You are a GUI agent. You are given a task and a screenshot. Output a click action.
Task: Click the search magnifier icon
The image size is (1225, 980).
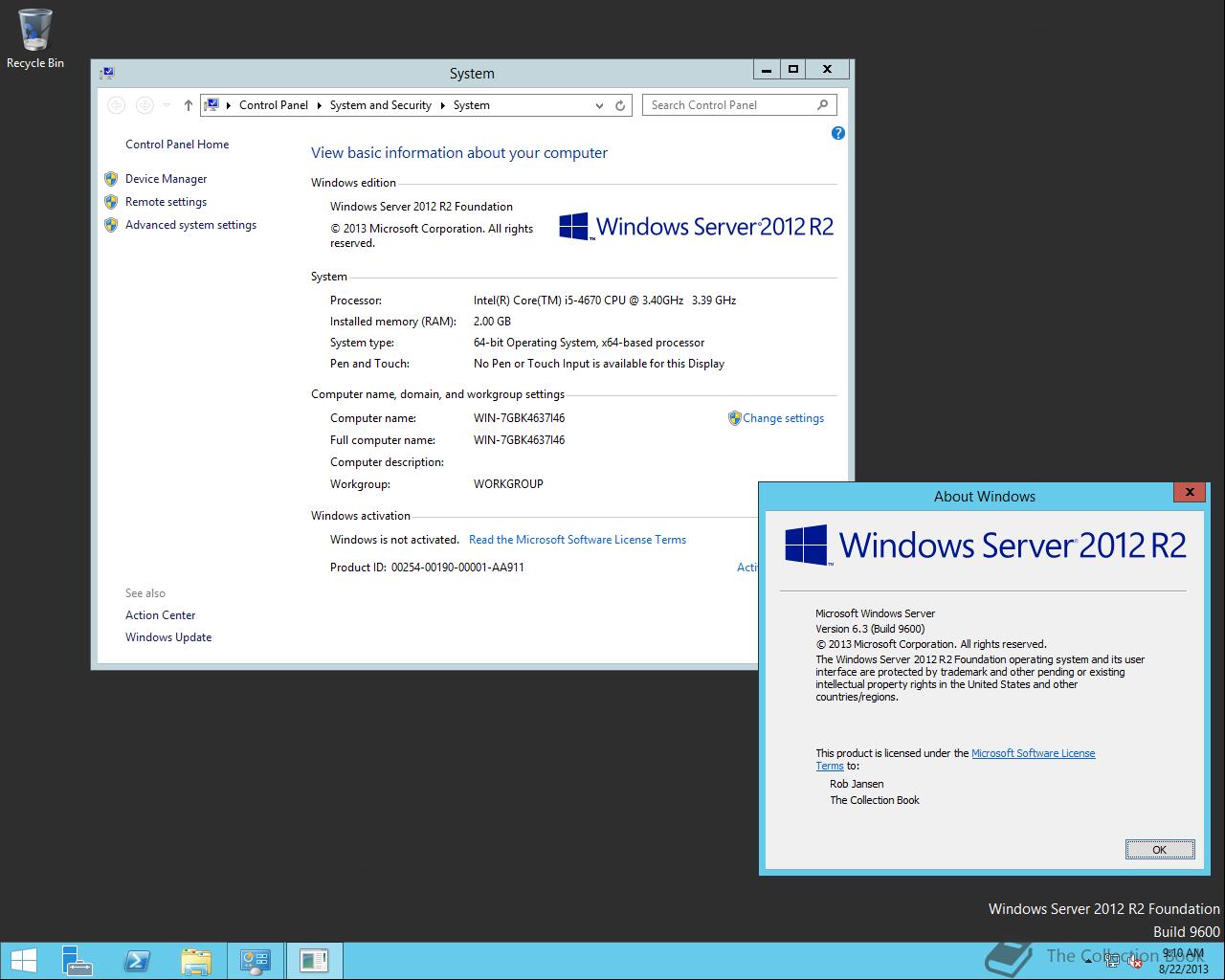coord(822,105)
